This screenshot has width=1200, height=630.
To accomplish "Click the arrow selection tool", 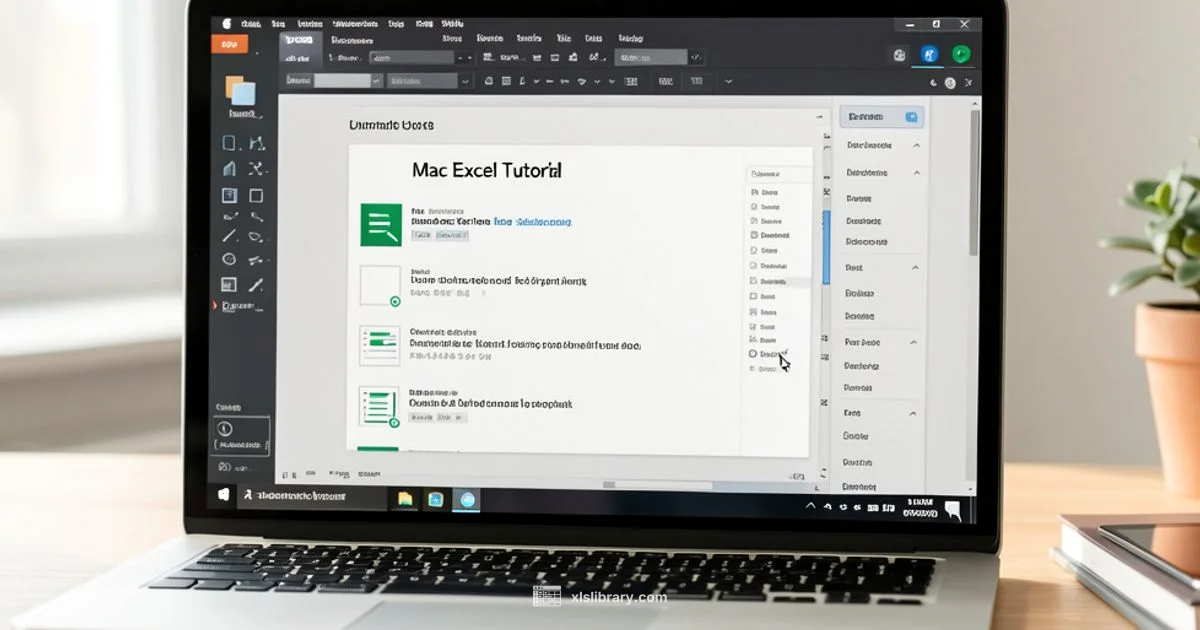I will pos(258,142).
